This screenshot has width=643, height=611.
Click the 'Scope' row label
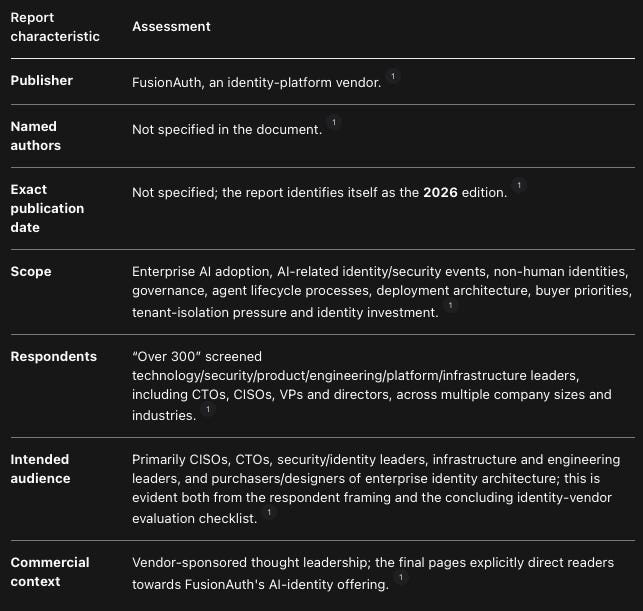click(x=31, y=271)
